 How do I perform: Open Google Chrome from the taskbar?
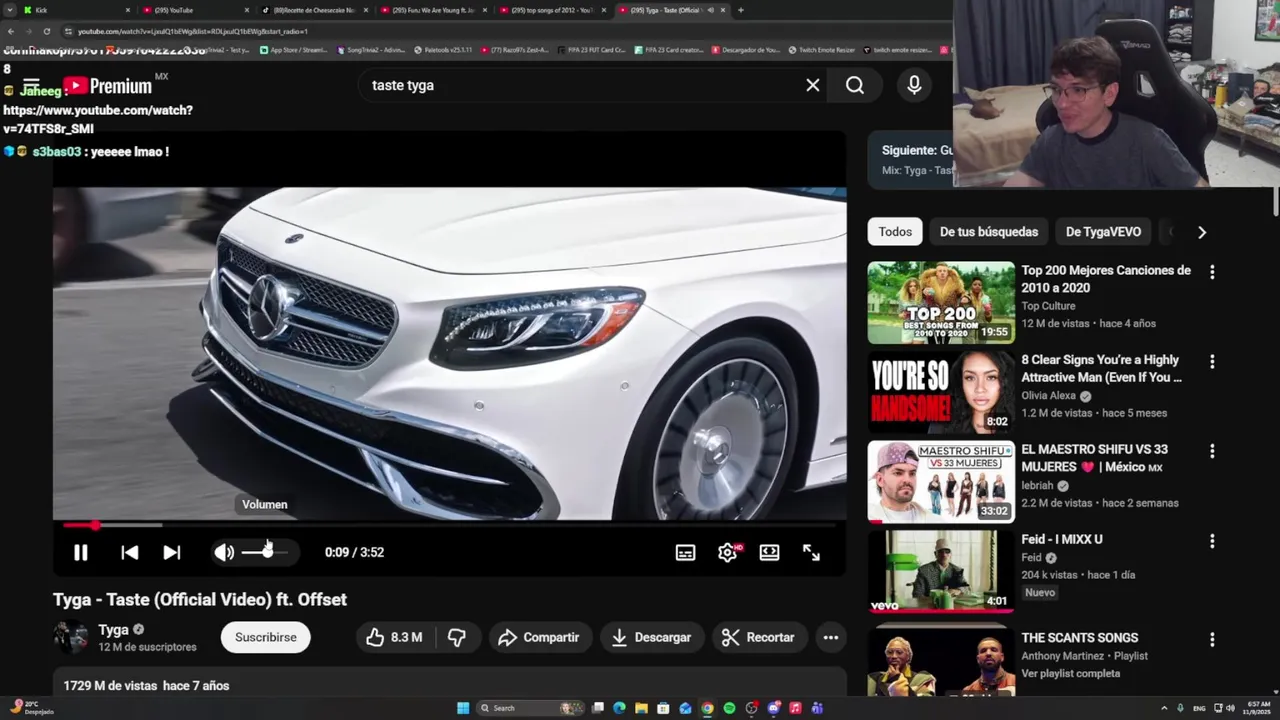coord(707,708)
